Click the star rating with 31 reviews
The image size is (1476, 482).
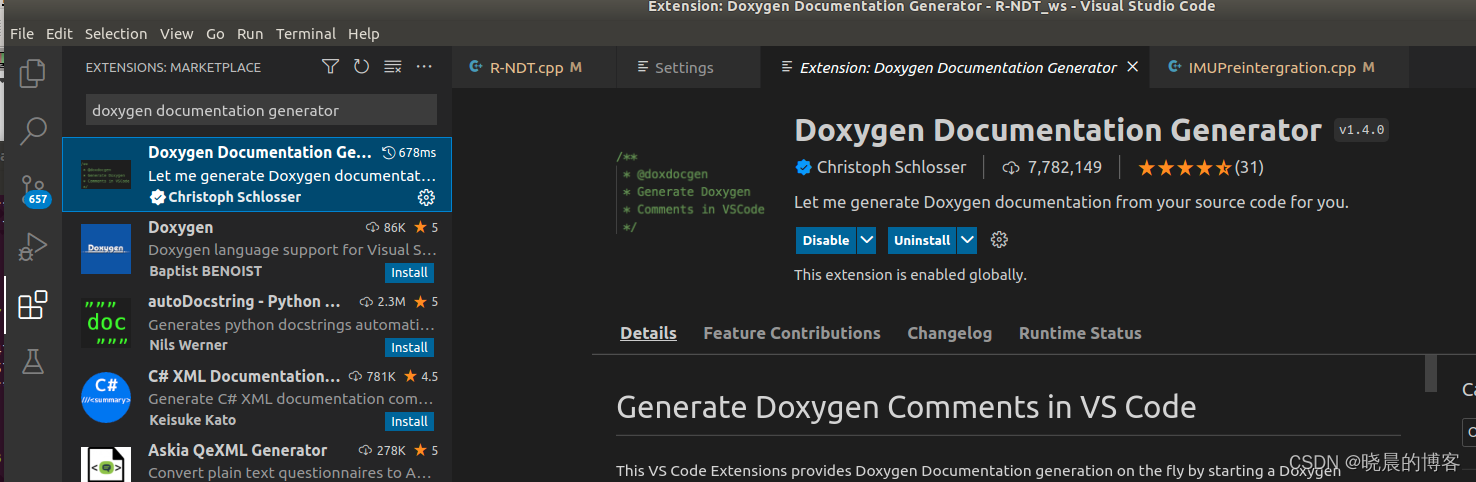click(x=1200, y=167)
